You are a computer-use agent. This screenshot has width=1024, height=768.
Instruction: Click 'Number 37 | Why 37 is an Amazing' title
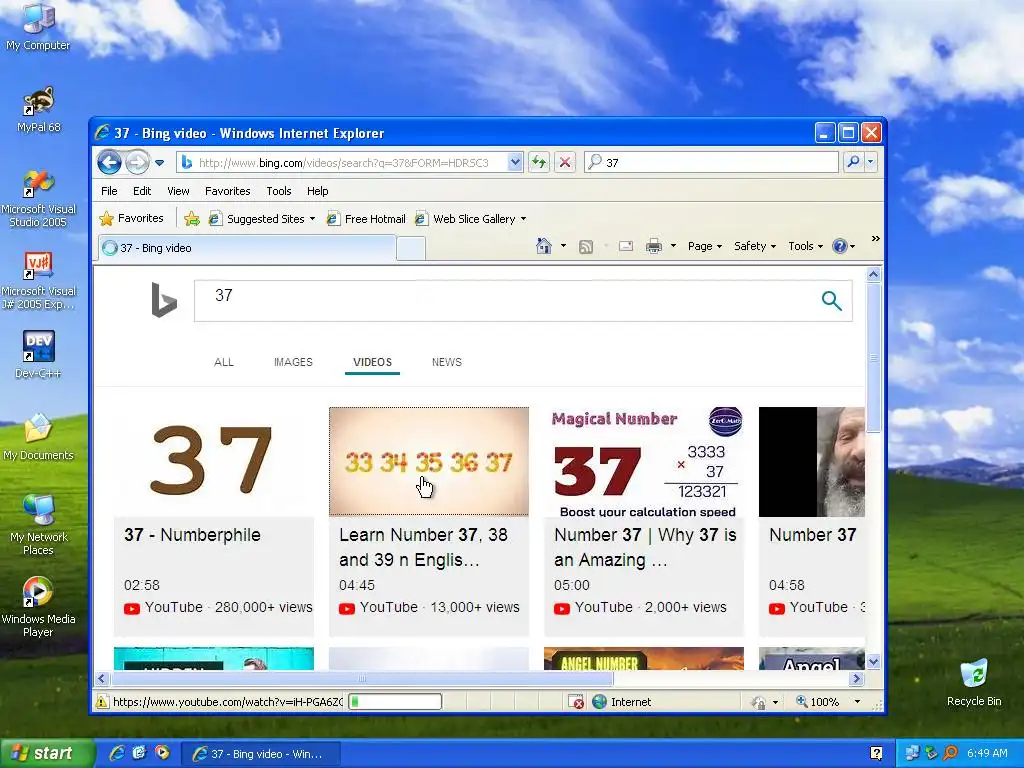point(645,547)
